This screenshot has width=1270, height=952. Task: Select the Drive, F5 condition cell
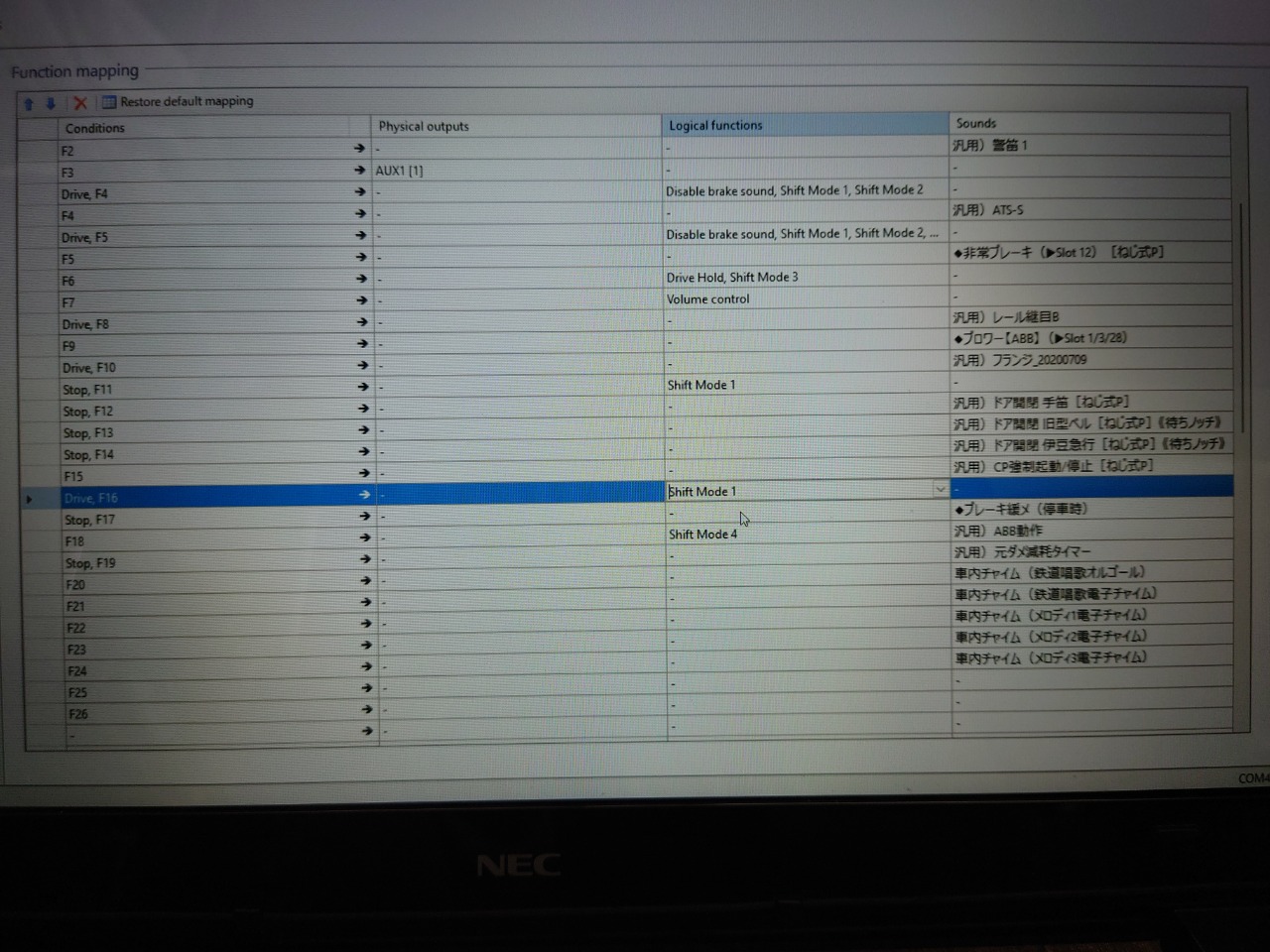click(203, 238)
